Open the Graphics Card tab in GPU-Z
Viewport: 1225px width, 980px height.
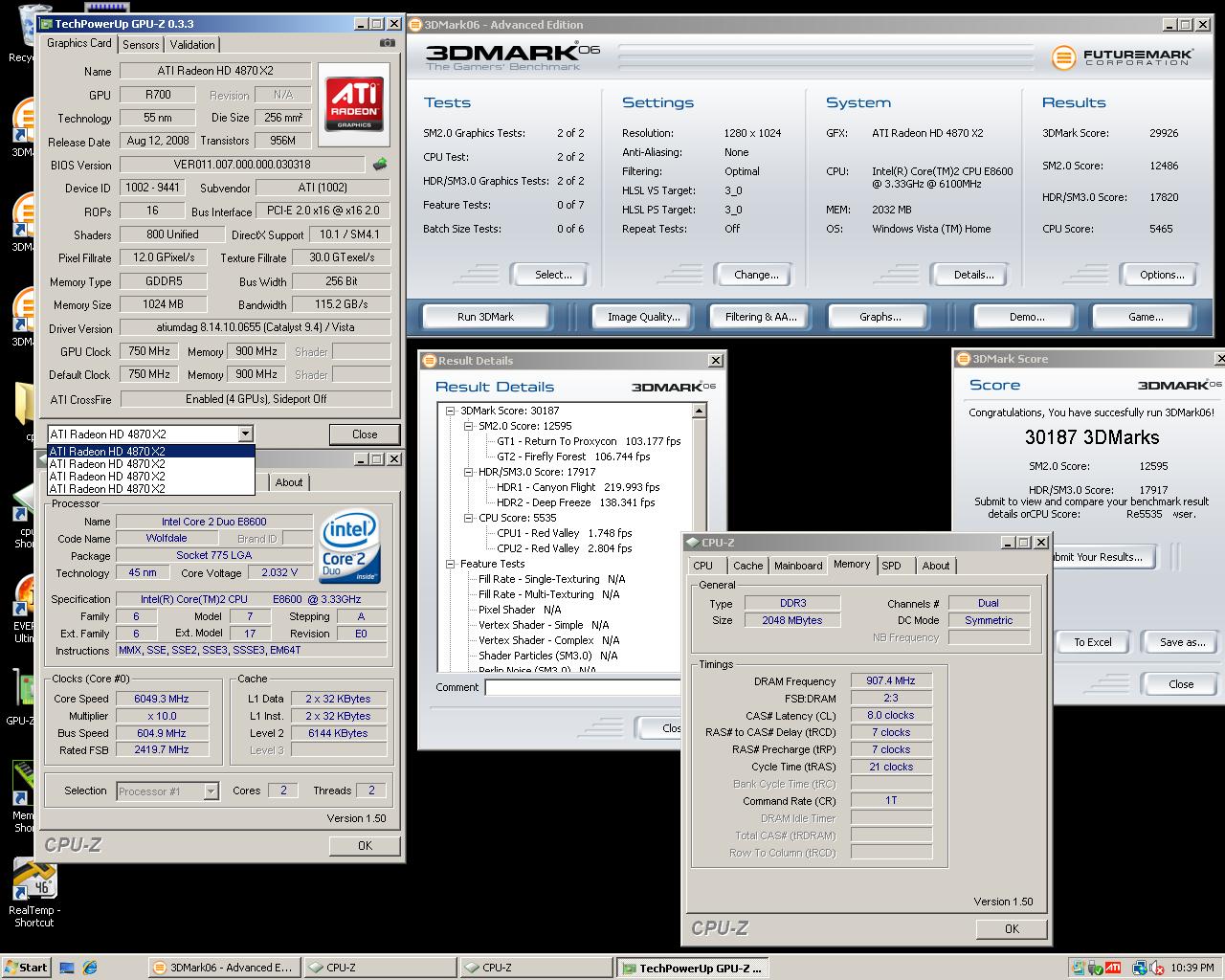pyautogui.click(x=79, y=43)
